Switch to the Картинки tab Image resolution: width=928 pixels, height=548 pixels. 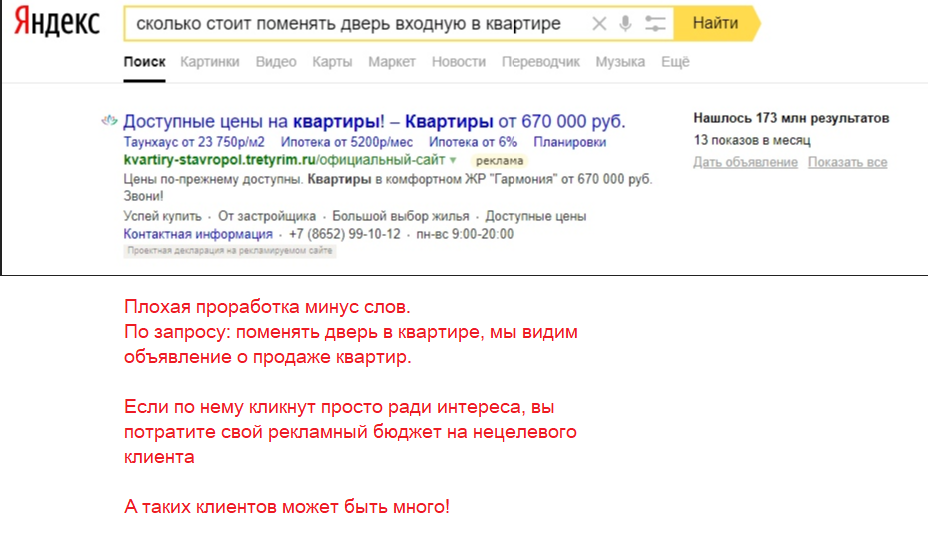(x=210, y=62)
